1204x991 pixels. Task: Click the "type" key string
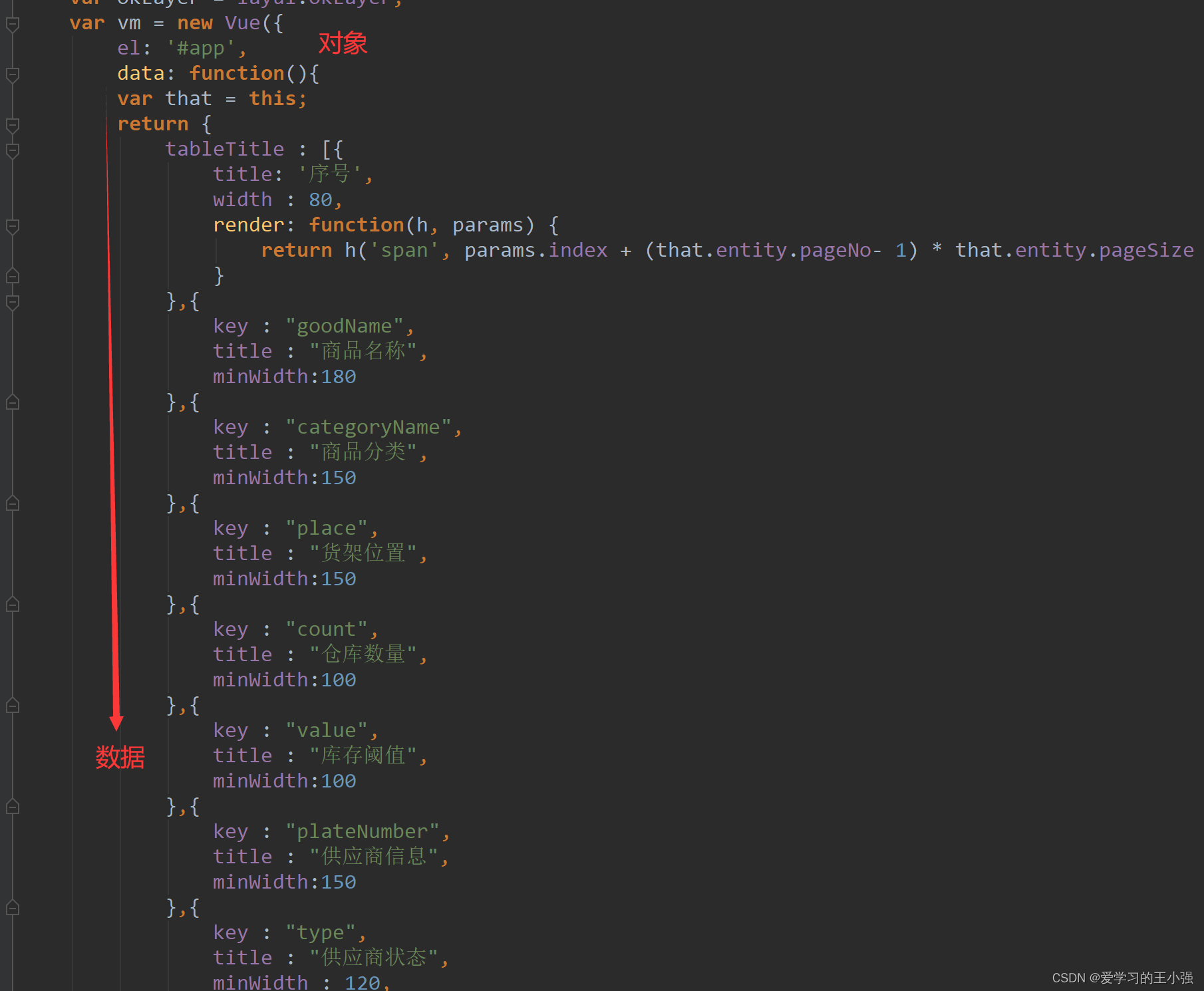pos(321,933)
